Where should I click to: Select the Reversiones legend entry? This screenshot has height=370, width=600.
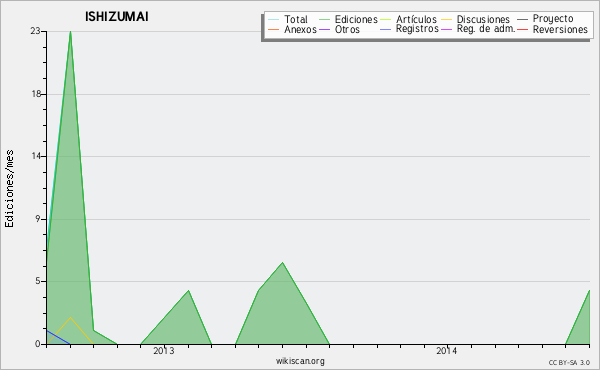point(560,29)
